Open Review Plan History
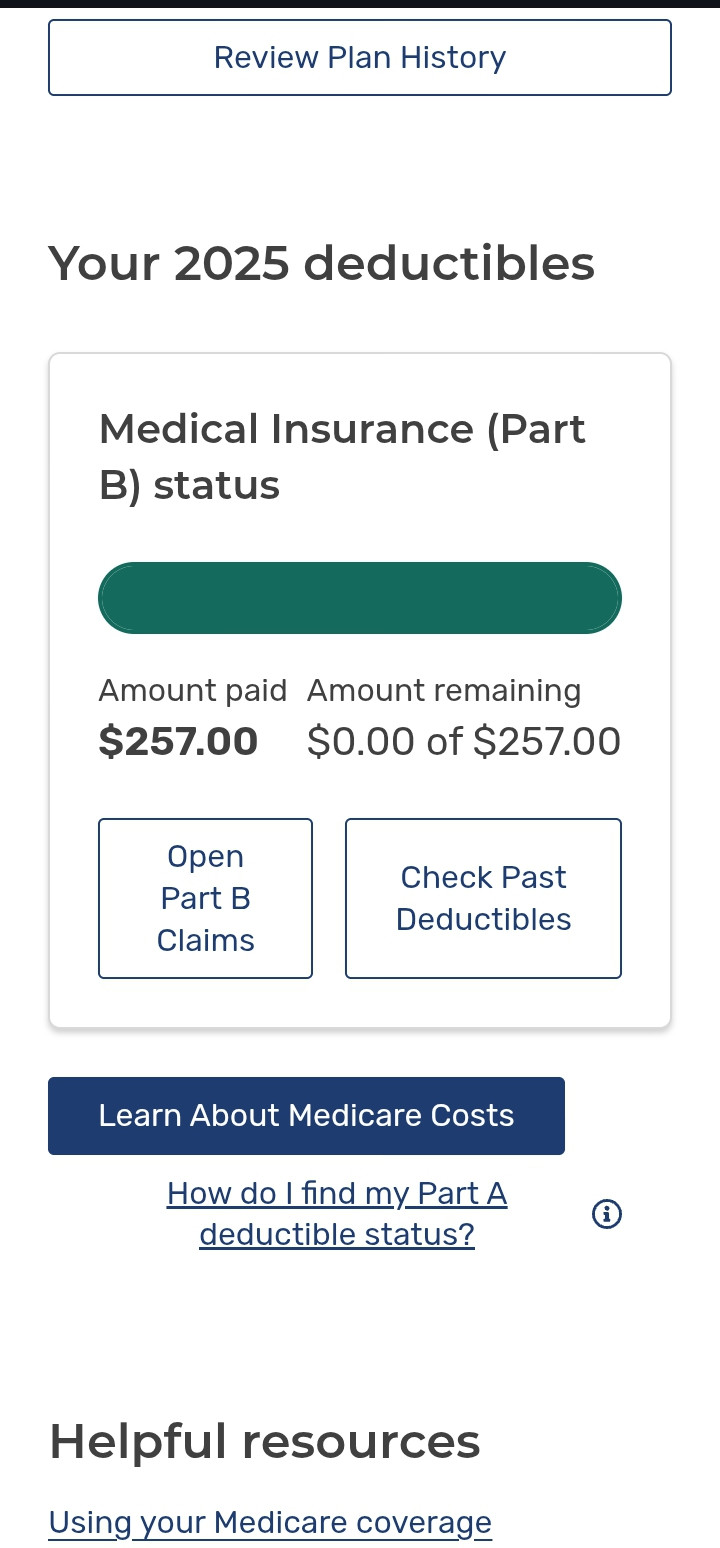720x1548 pixels. point(360,58)
